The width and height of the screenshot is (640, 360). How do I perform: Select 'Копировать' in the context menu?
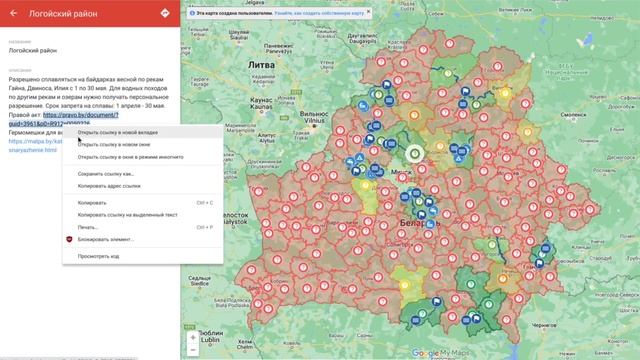pyautogui.click(x=142, y=203)
